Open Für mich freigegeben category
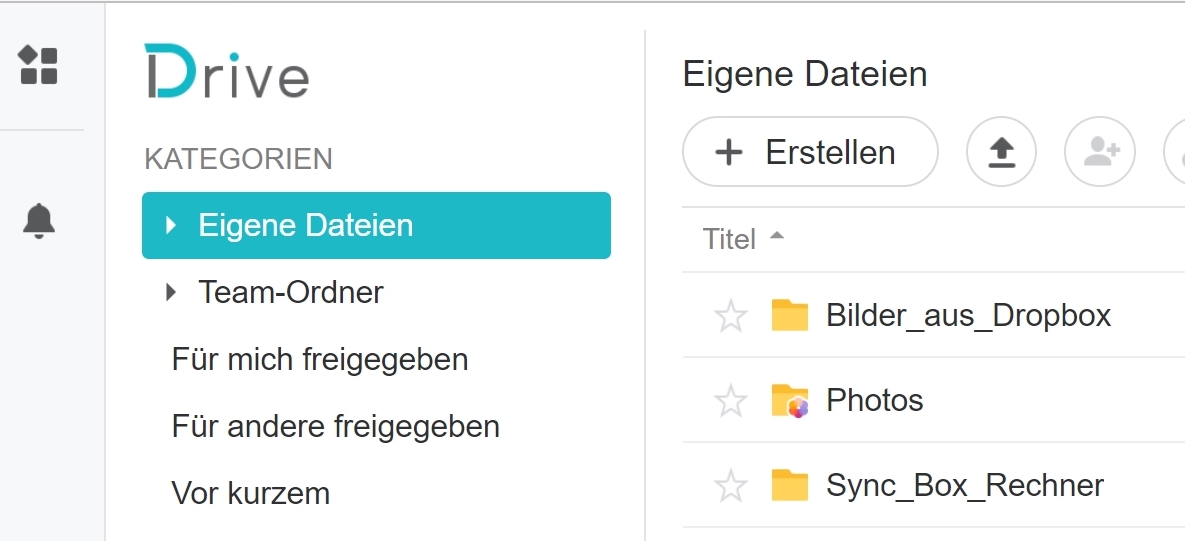 [320, 359]
